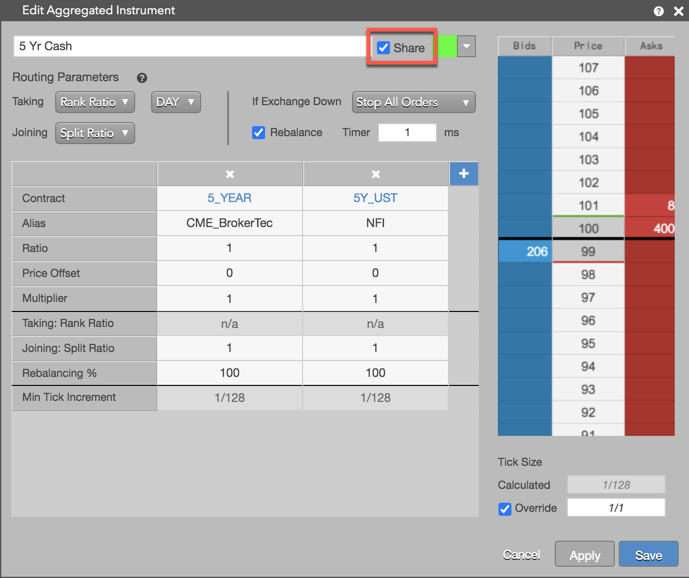
Task: Open the color picker dropdown arrow
Action: (466, 46)
